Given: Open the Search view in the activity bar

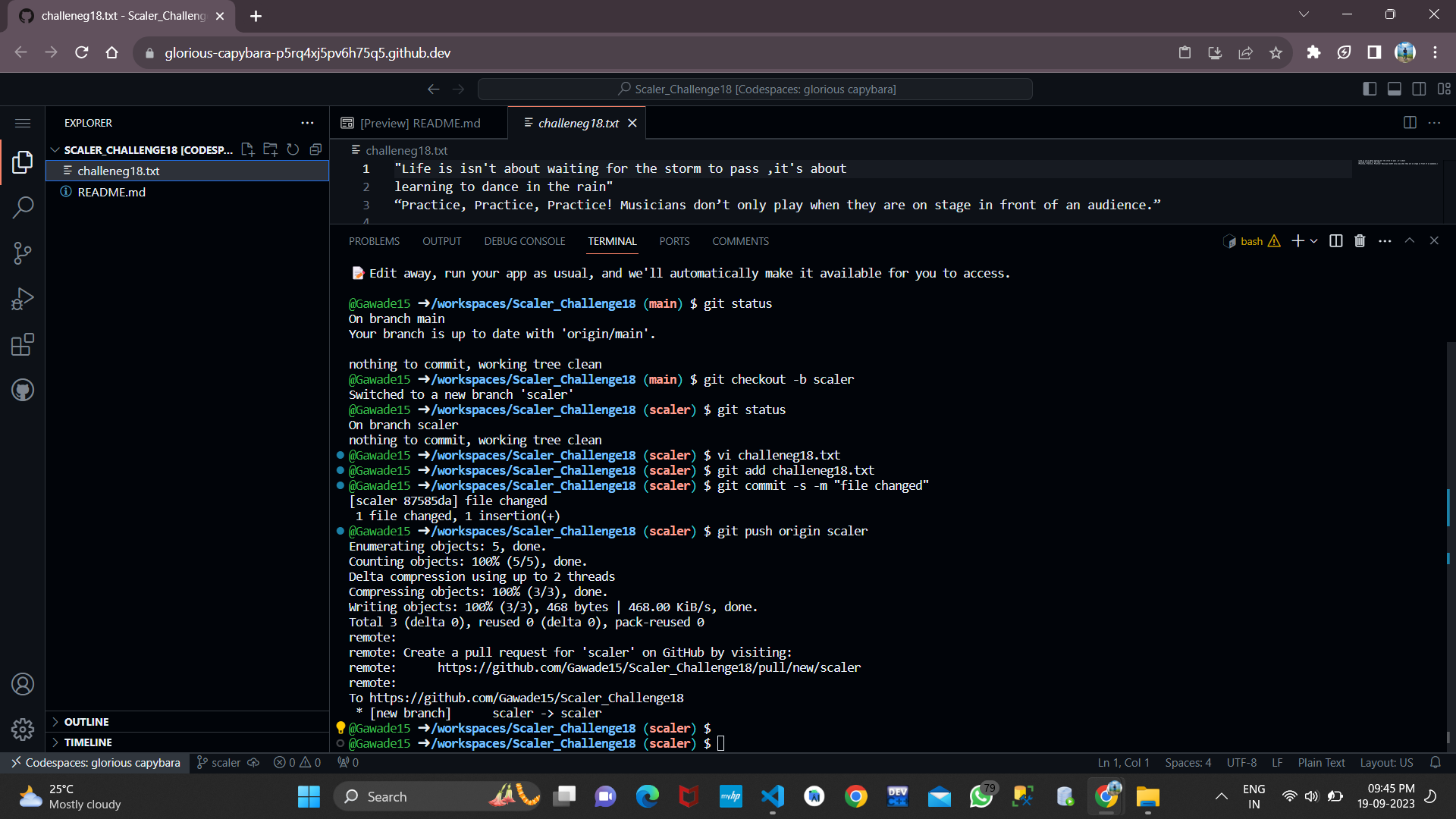Looking at the screenshot, I should (x=23, y=207).
